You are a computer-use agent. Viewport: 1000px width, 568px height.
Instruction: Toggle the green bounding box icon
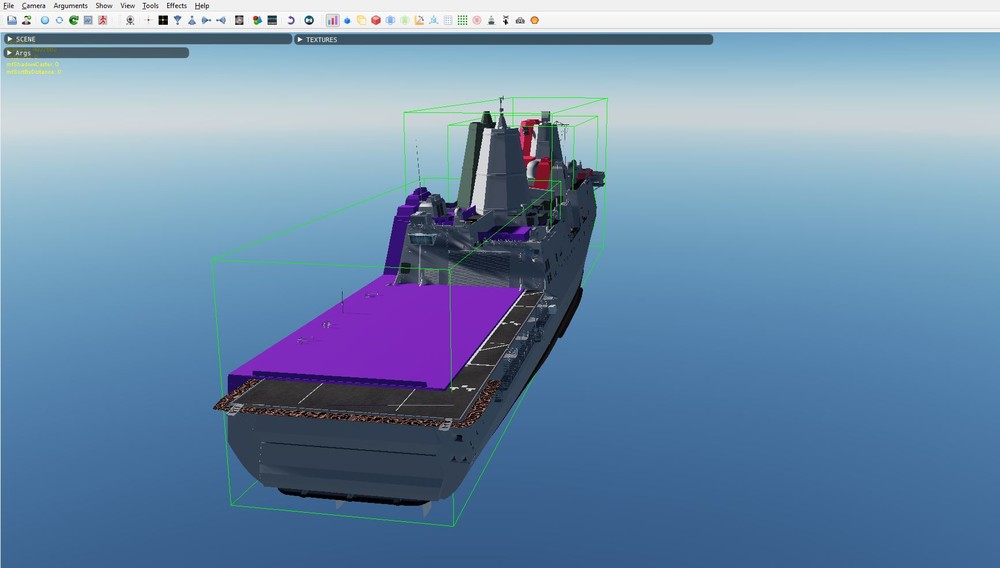[x=405, y=20]
